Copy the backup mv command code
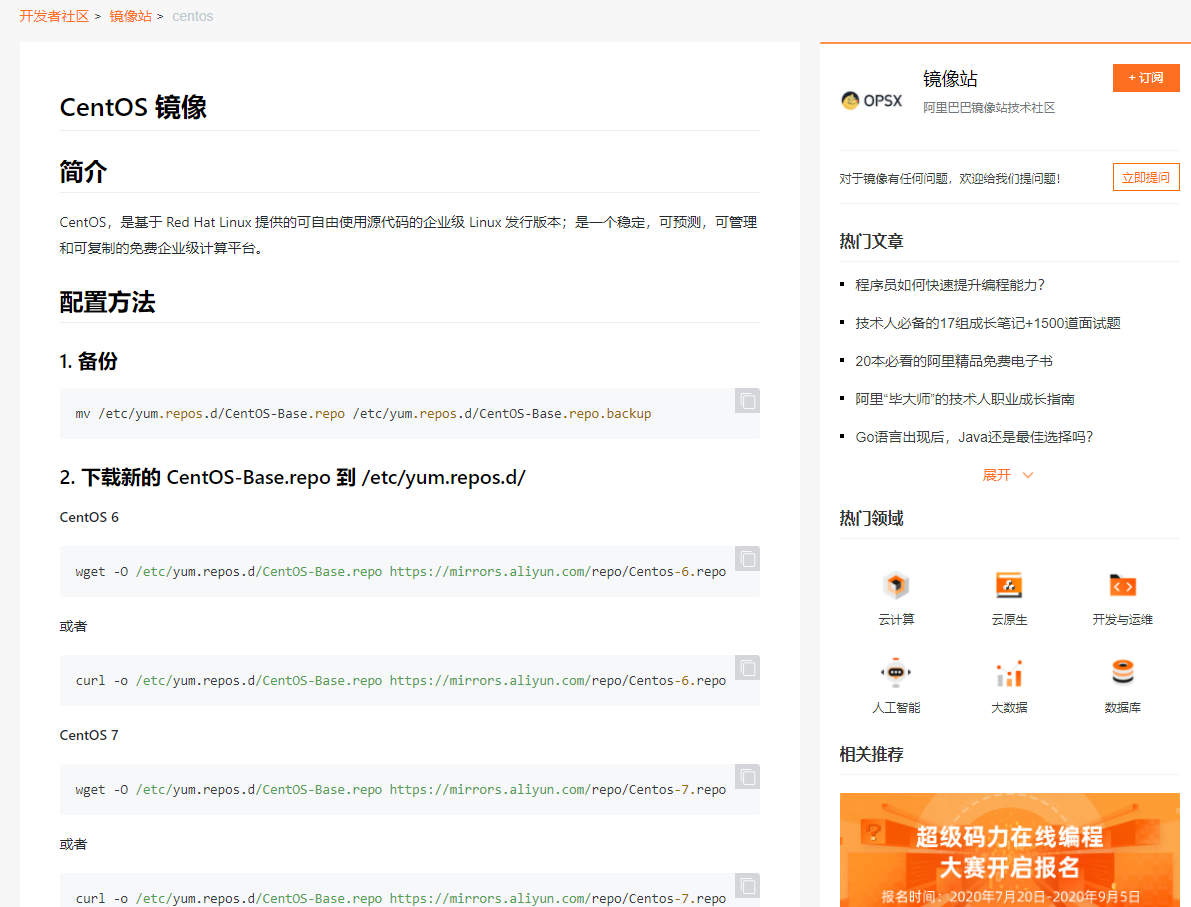1191x907 pixels. [747, 401]
